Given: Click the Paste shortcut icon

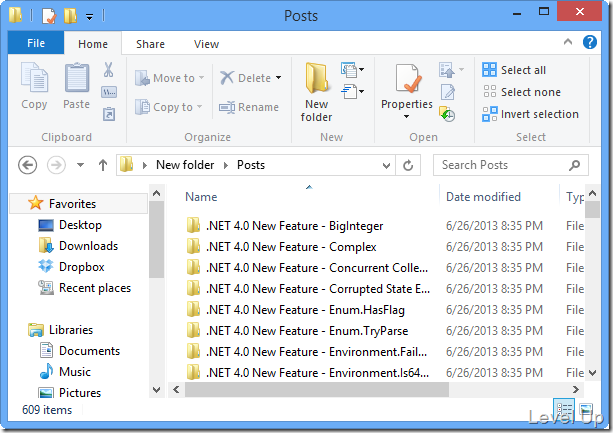Looking at the screenshot, I should coord(109,114).
